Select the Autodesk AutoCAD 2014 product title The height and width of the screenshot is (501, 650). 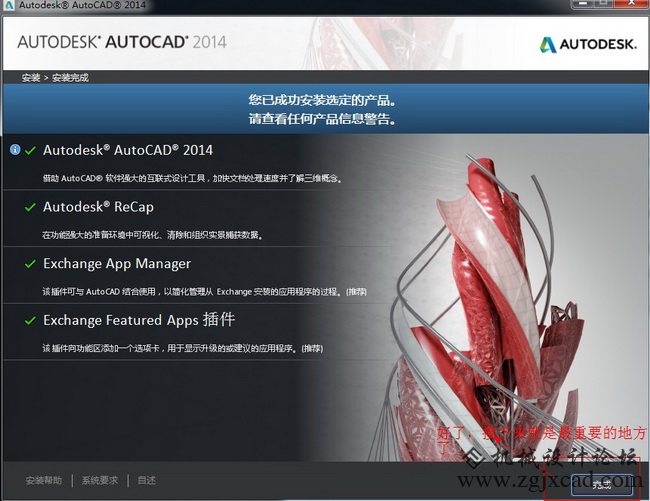pos(128,150)
